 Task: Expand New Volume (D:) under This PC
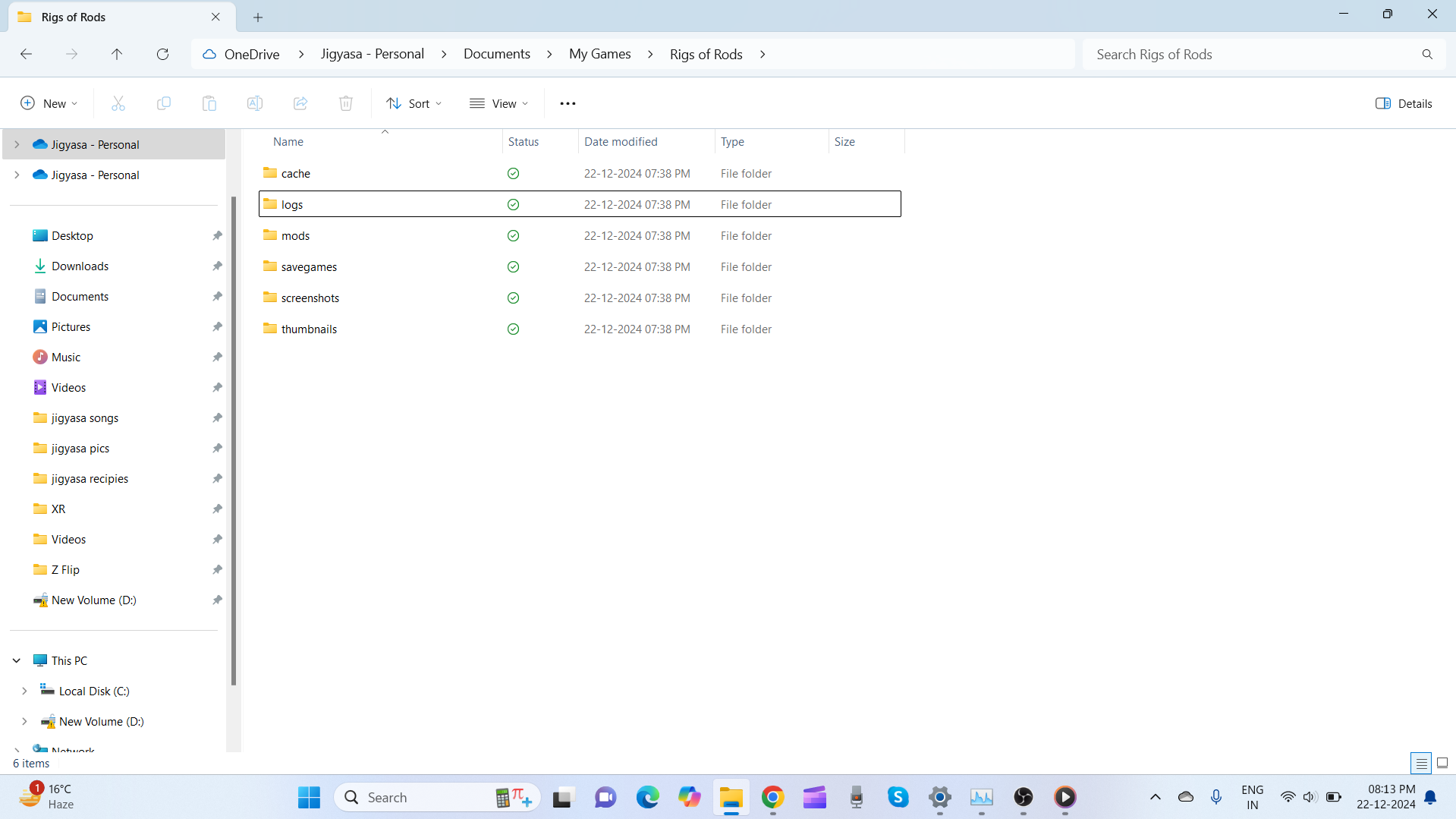point(24,721)
